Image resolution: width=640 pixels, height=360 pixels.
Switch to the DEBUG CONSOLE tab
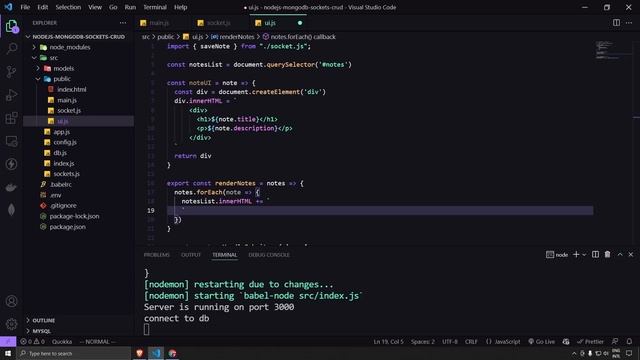[269, 255]
